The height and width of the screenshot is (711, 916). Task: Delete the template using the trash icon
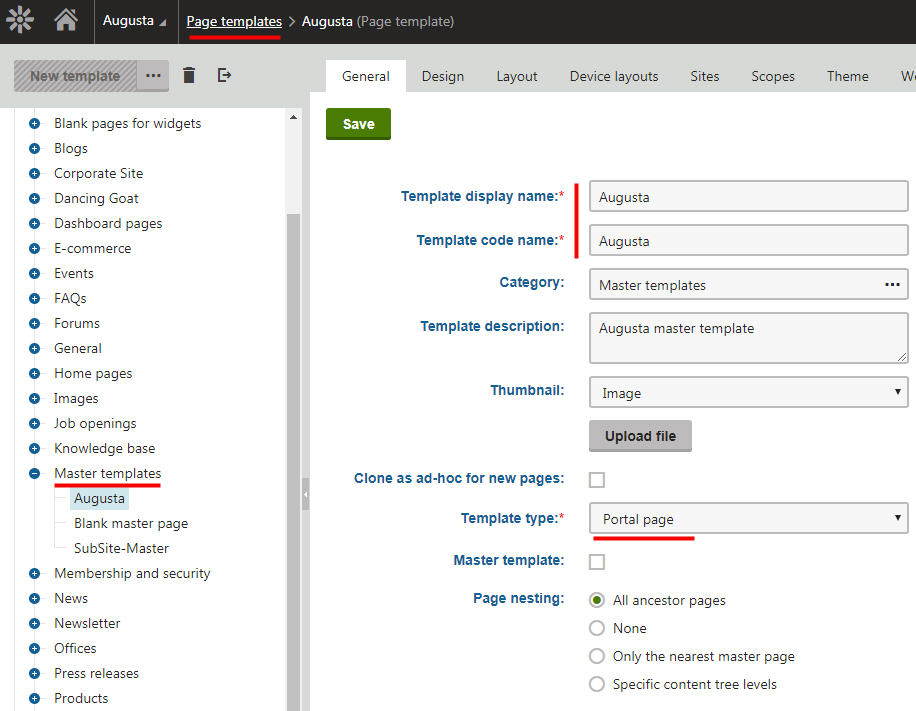coord(189,74)
